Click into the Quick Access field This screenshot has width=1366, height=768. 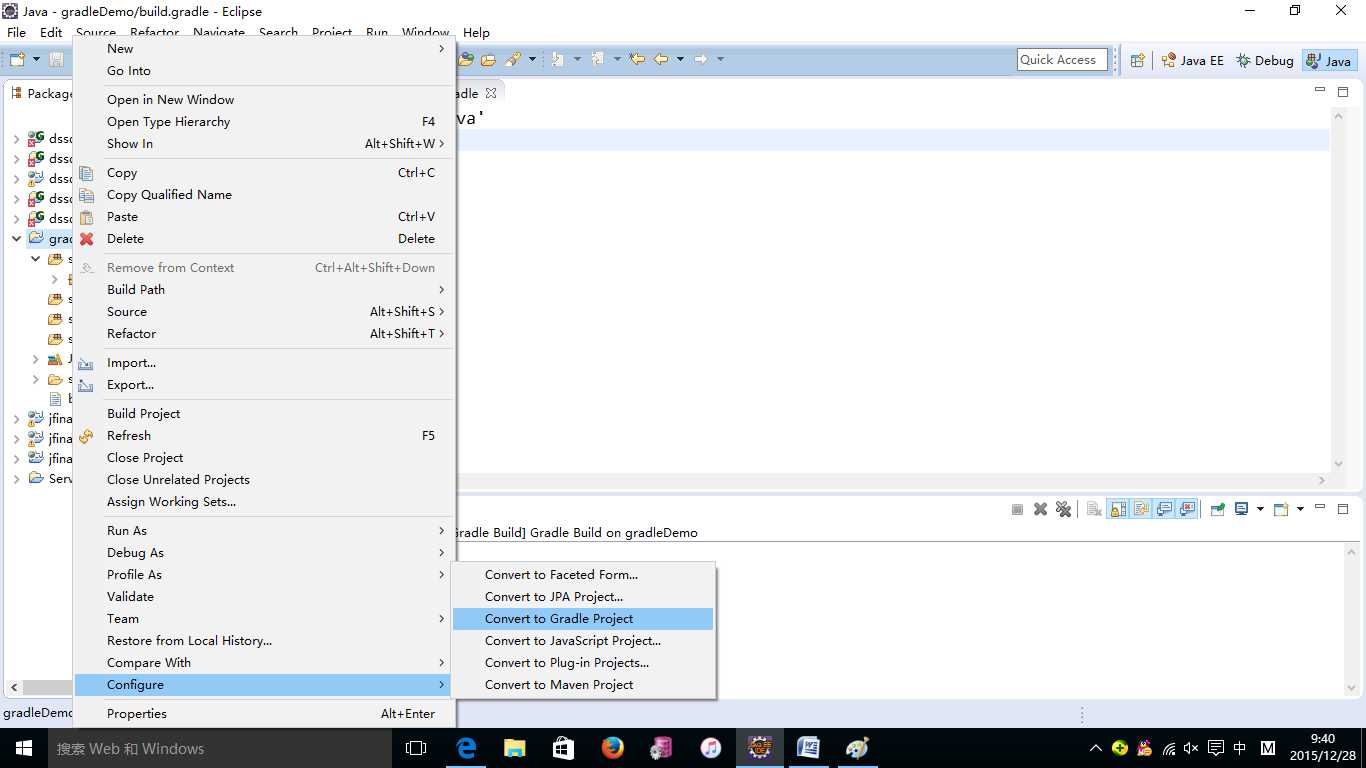pyautogui.click(x=1062, y=60)
